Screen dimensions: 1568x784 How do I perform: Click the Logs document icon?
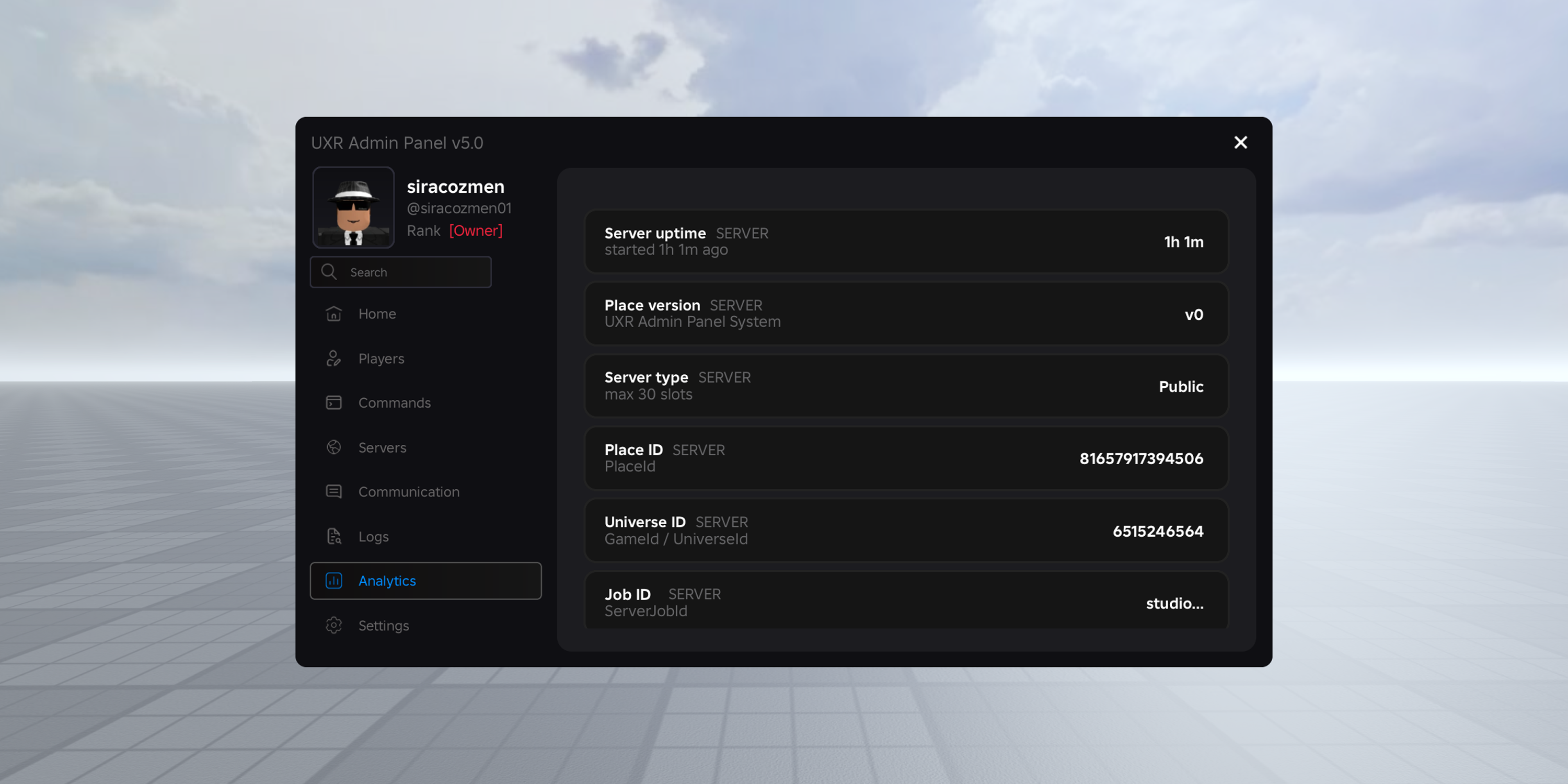[333, 536]
